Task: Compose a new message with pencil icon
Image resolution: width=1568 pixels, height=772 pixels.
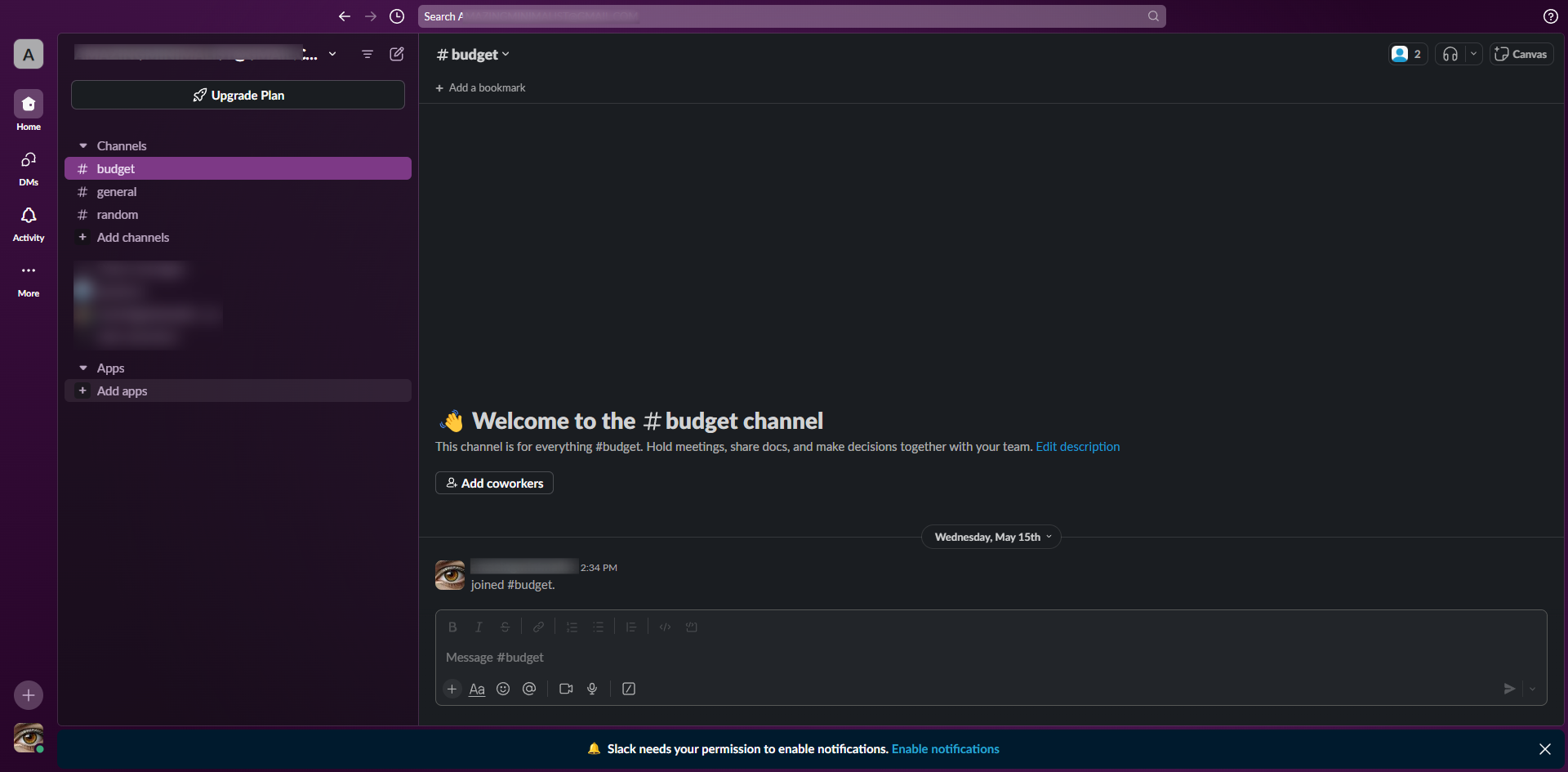Action: click(397, 54)
